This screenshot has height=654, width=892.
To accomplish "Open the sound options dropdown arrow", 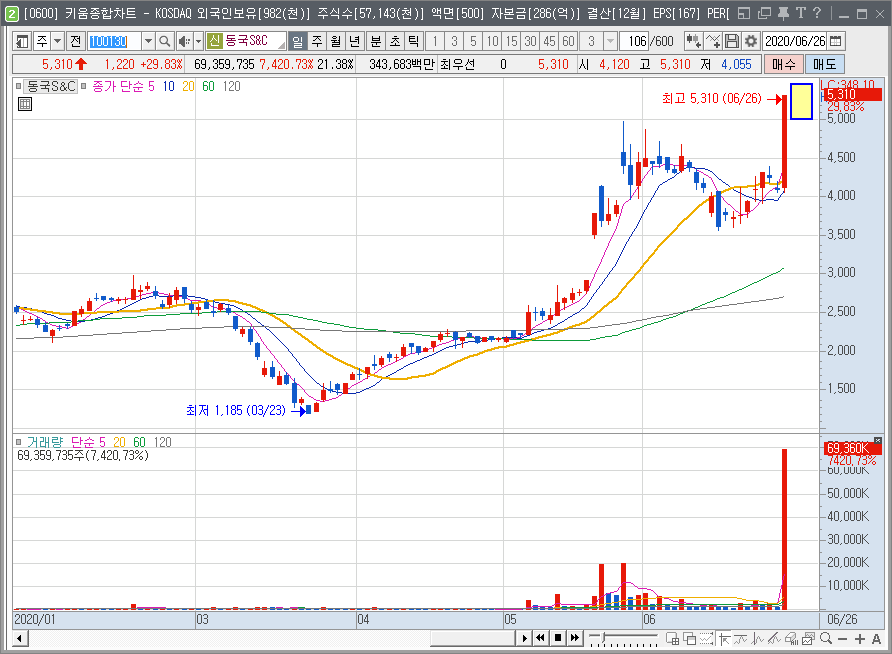I will click(198, 41).
